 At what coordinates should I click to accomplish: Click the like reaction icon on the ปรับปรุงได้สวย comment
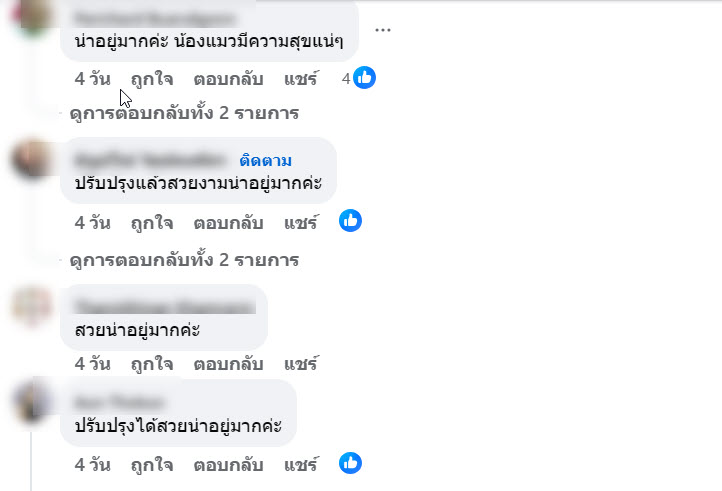pos(350,463)
